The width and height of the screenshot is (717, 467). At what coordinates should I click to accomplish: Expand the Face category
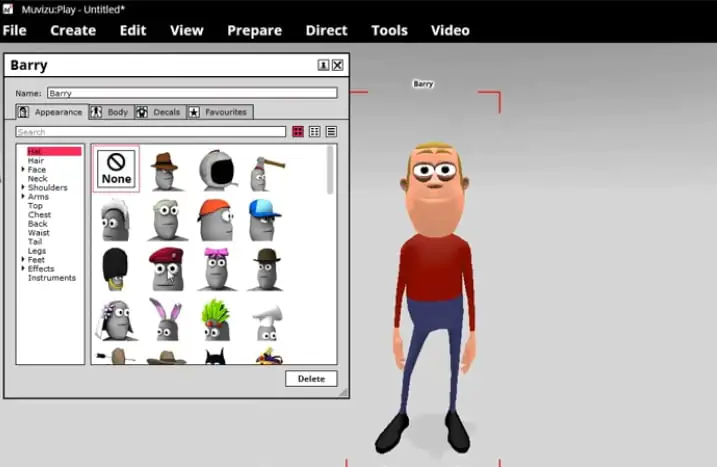(x=24, y=170)
